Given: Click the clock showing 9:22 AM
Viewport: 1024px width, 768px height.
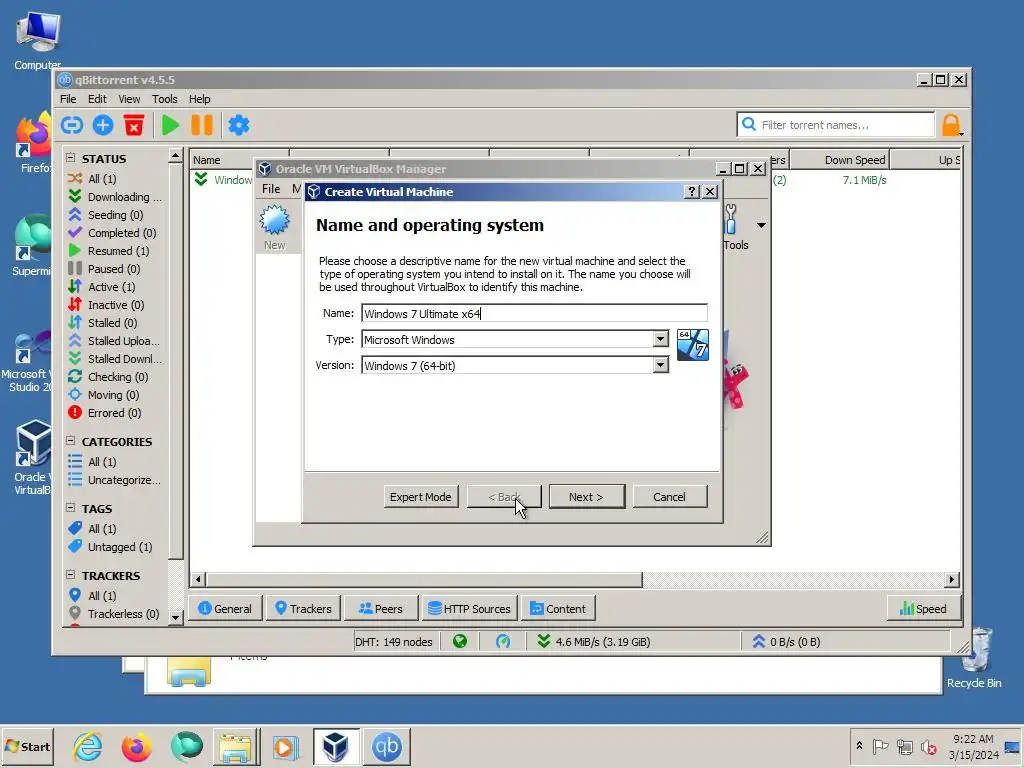Looking at the screenshot, I should [x=973, y=739].
